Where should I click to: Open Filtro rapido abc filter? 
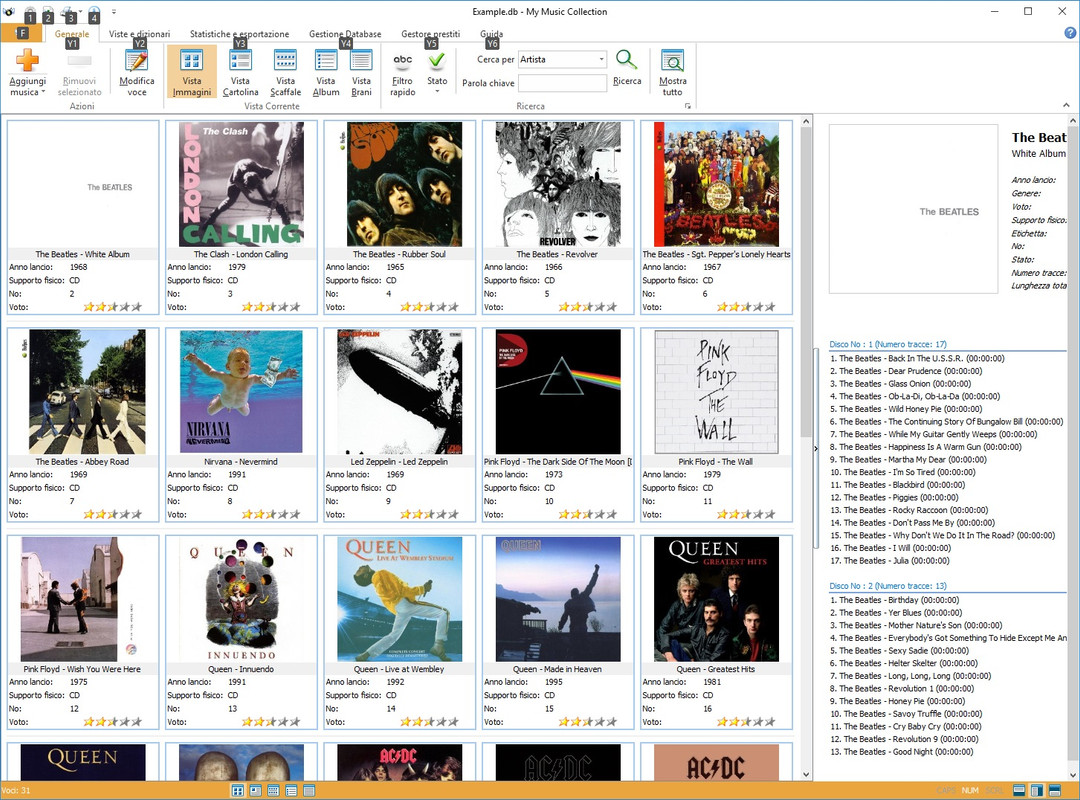click(403, 73)
